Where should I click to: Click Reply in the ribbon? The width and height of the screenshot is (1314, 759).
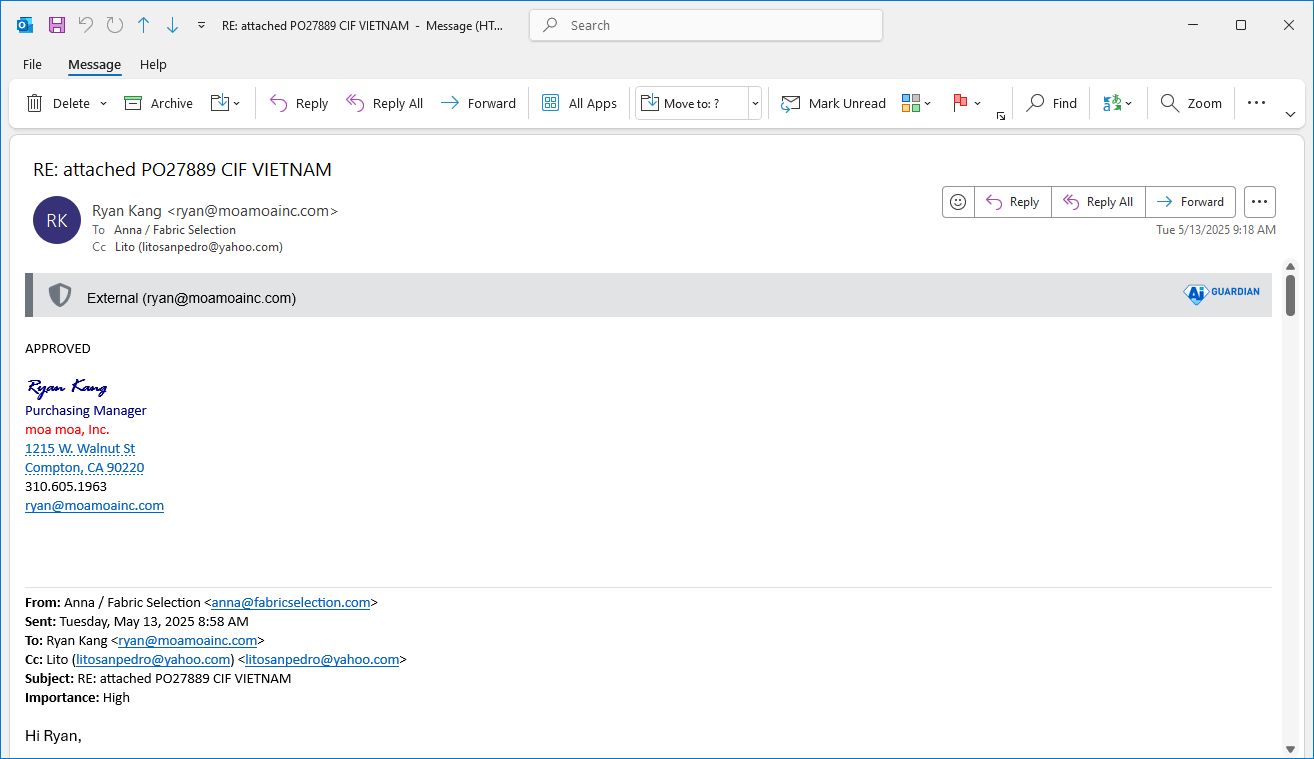pyautogui.click(x=299, y=103)
